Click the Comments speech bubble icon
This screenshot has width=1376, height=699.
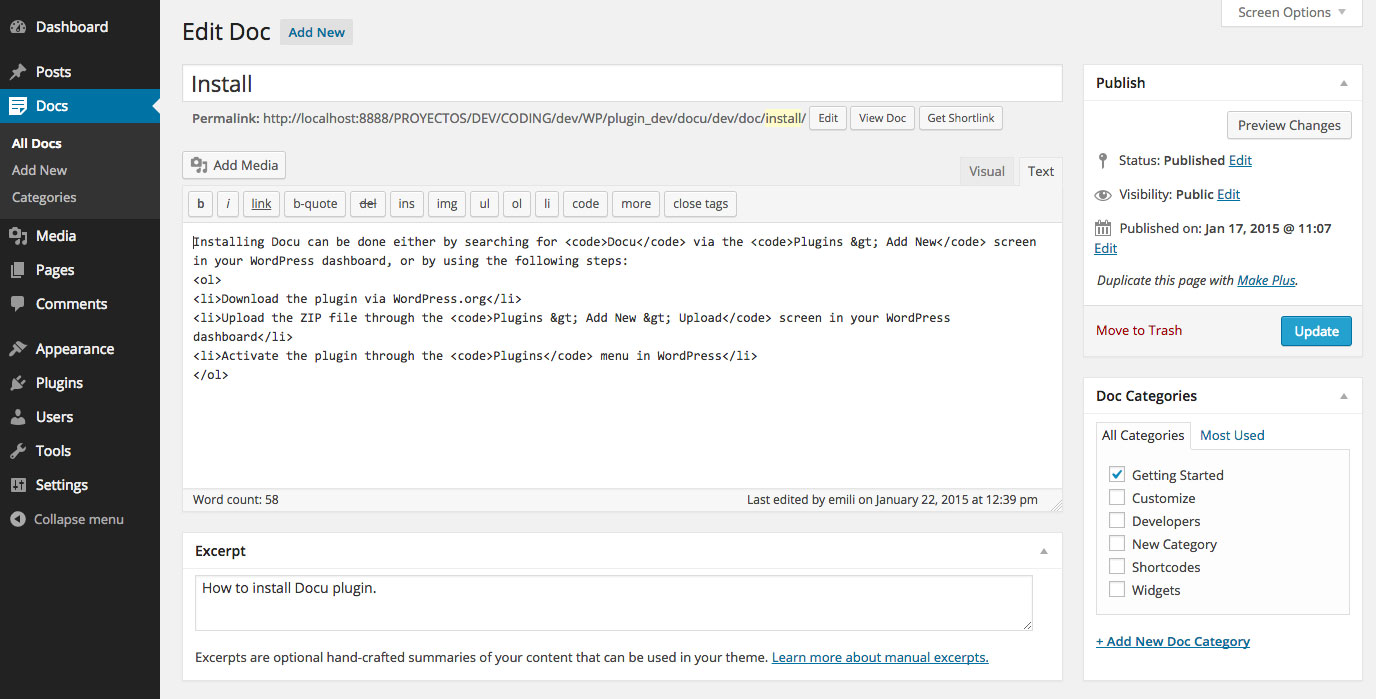click(x=18, y=304)
